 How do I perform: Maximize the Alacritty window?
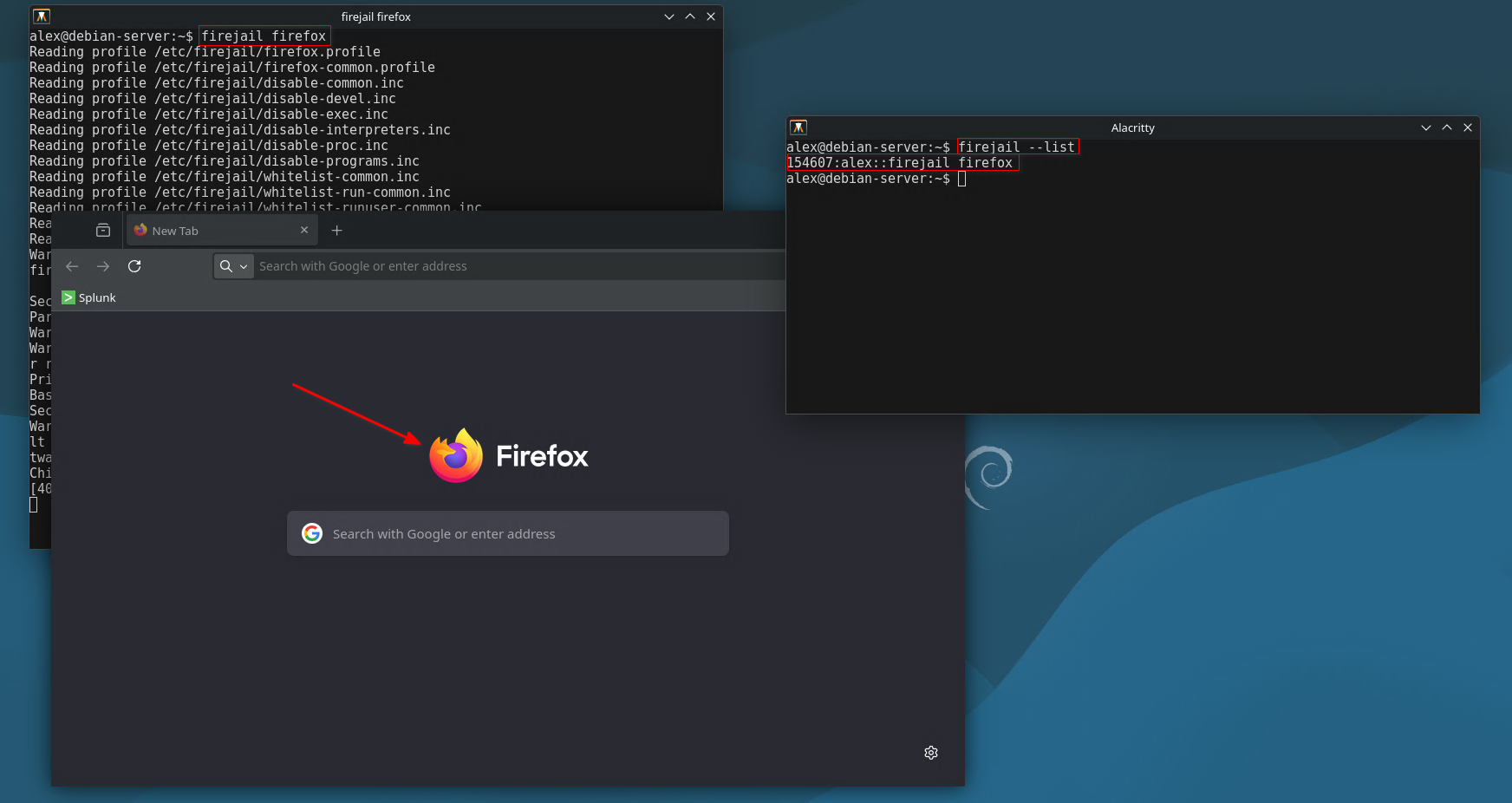pyautogui.click(x=1447, y=127)
